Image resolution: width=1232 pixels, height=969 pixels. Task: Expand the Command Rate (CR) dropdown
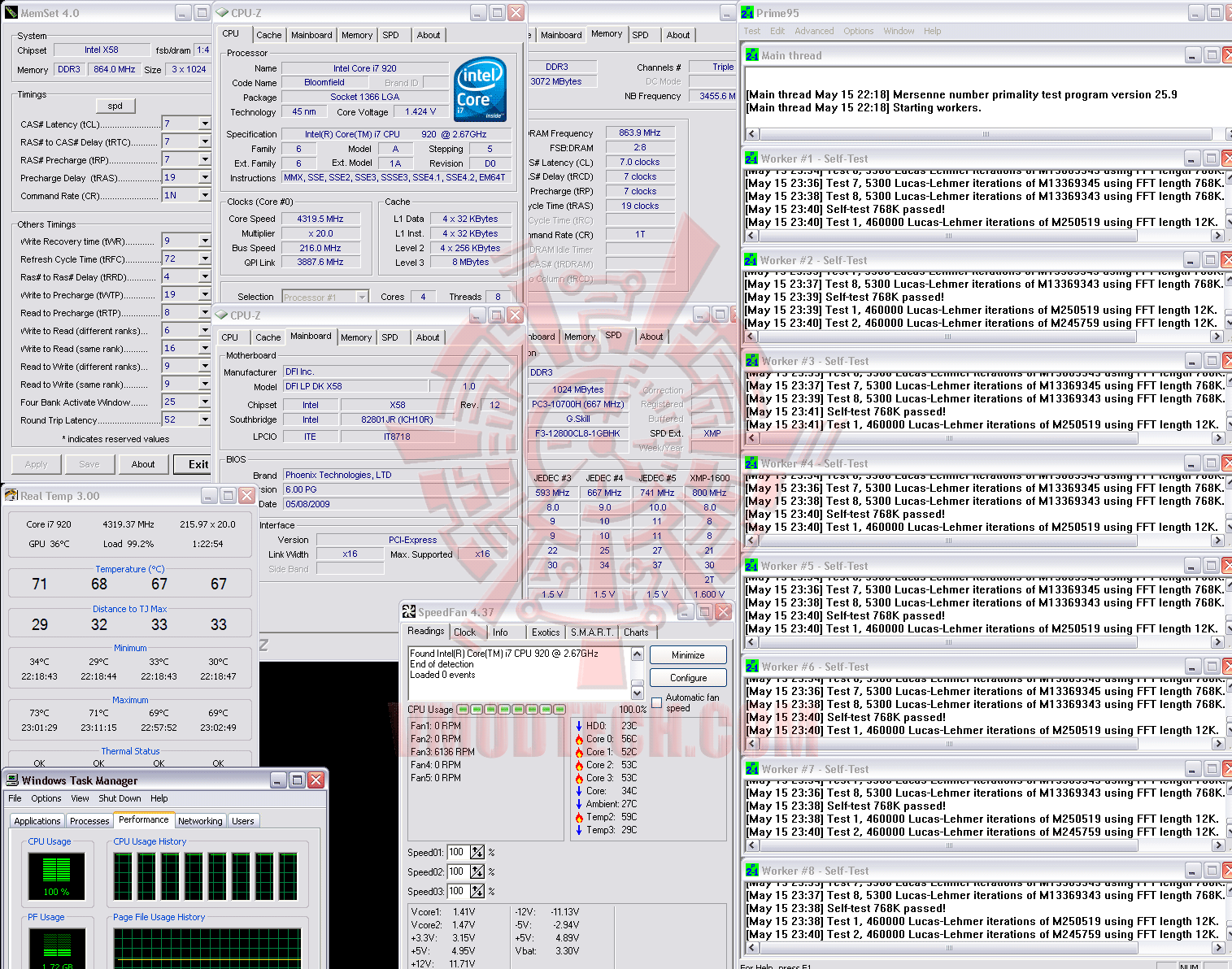coord(205,196)
